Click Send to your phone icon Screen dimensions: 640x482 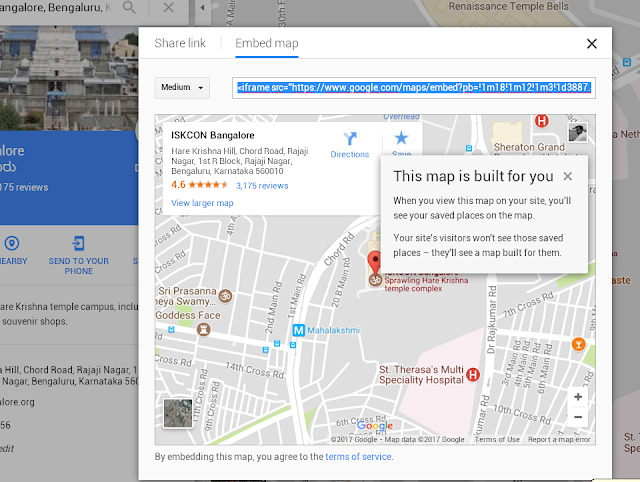[78, 244]
